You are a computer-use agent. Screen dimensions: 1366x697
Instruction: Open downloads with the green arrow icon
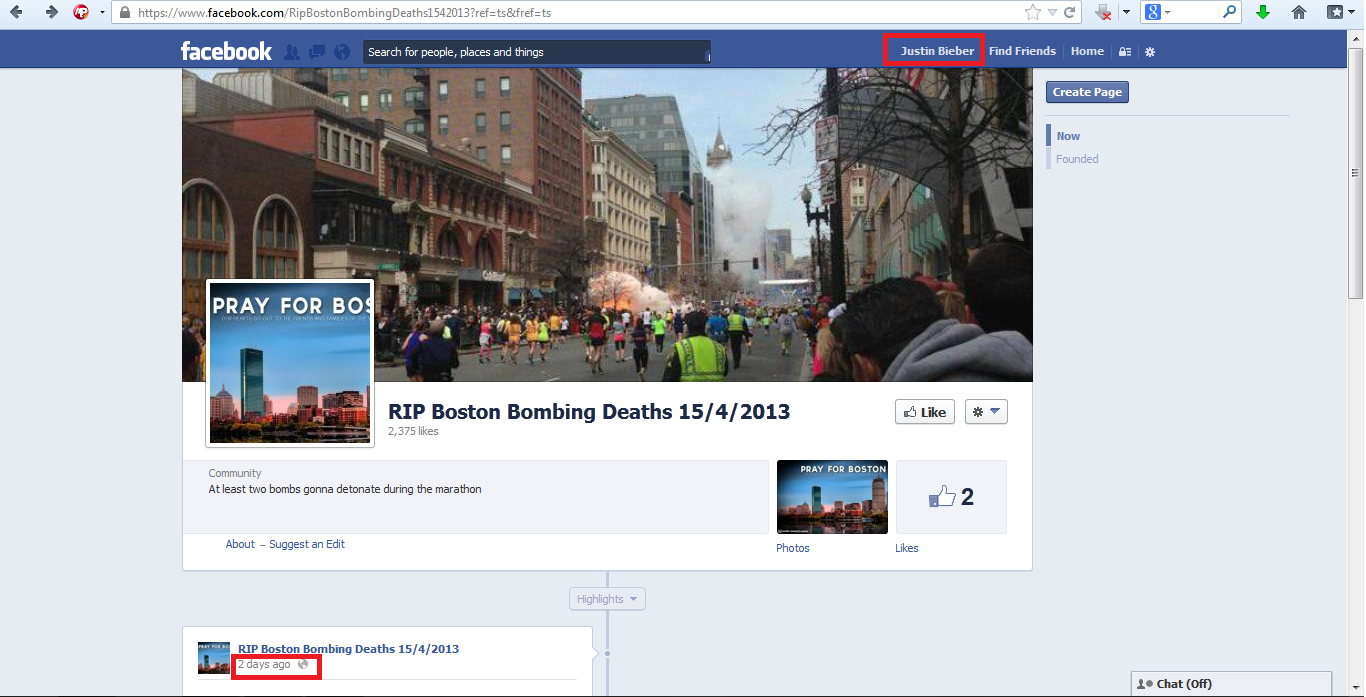coord(1263,13)
